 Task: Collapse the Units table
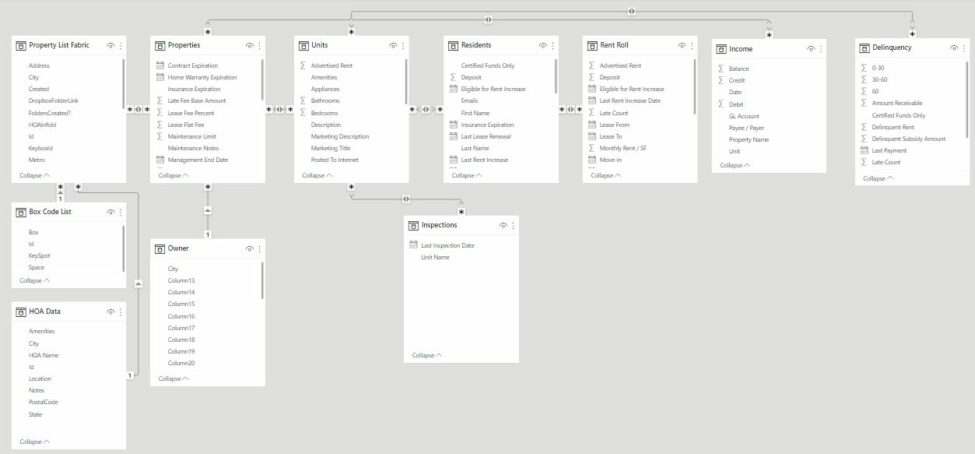(316, 175)
